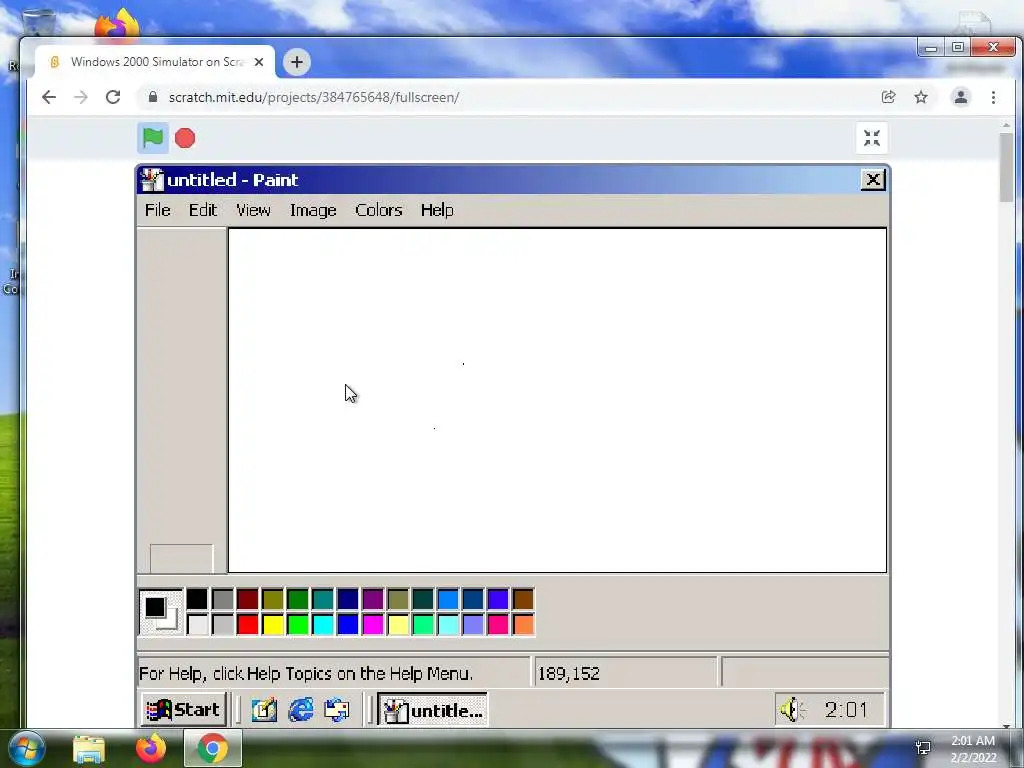Click the empty tool options box
1024x768 pixels.
pos(182,558)
